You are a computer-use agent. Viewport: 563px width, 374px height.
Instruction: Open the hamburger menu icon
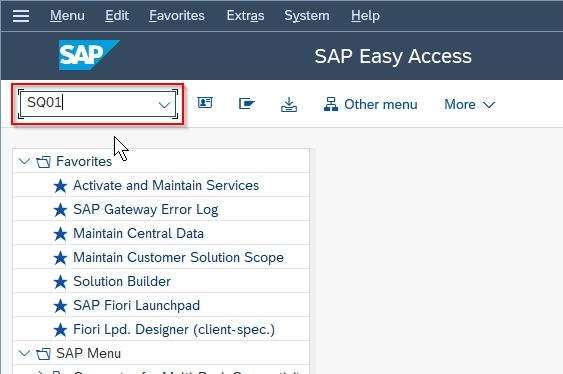[x=21, y=16]
